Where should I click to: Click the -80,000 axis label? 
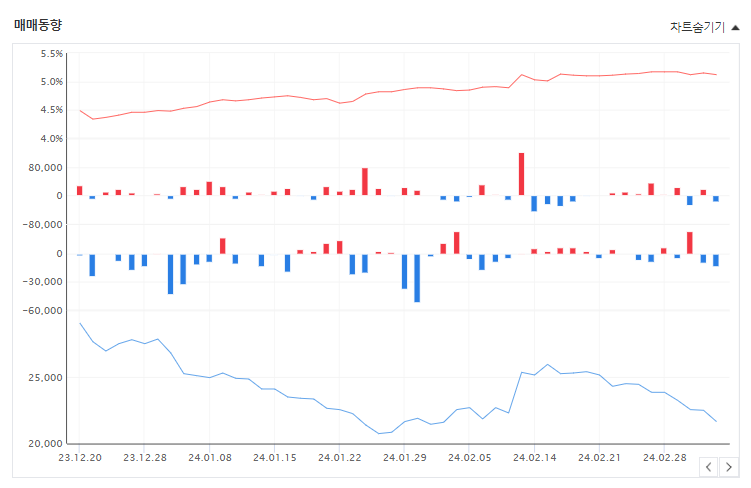(43, 225)
